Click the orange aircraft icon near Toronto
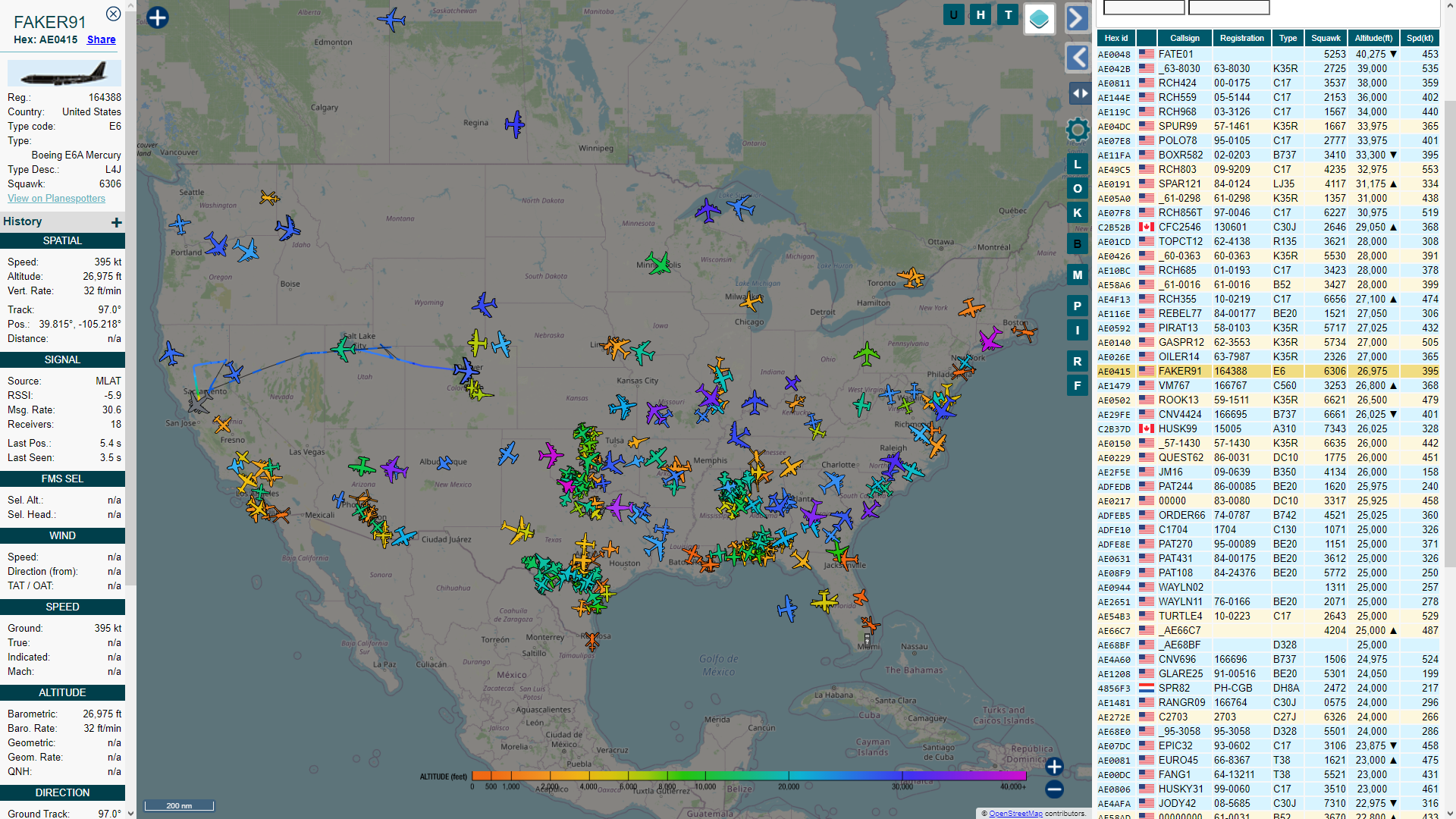The image size is (1456, 819). pyautogui.click(x=911, y=277)
